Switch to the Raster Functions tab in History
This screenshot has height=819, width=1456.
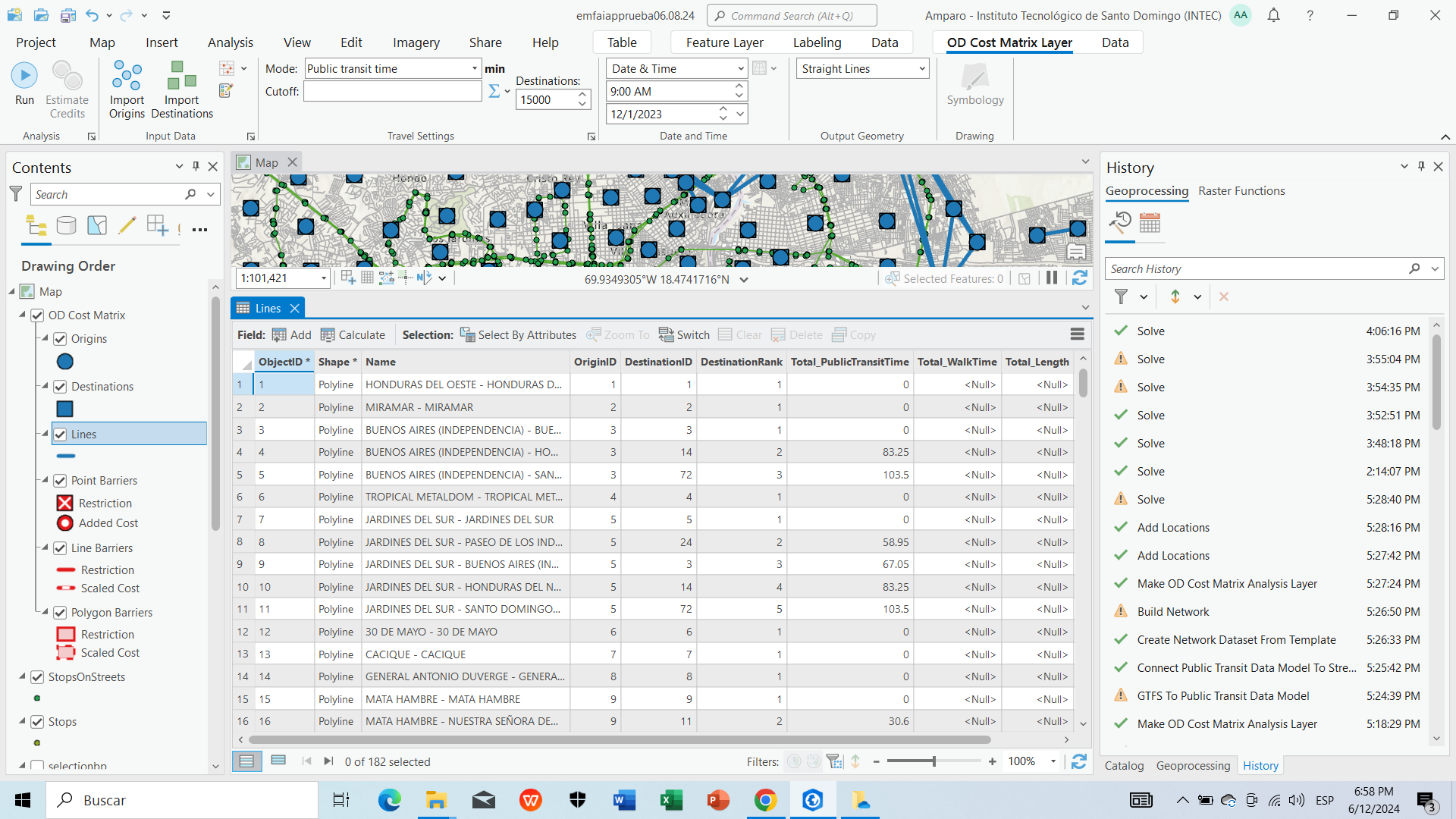1241,190
